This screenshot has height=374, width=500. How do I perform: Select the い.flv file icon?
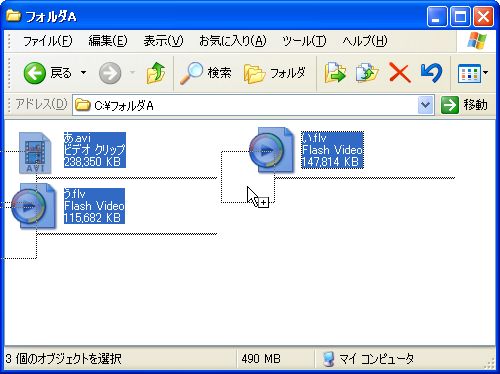[272, 150]
